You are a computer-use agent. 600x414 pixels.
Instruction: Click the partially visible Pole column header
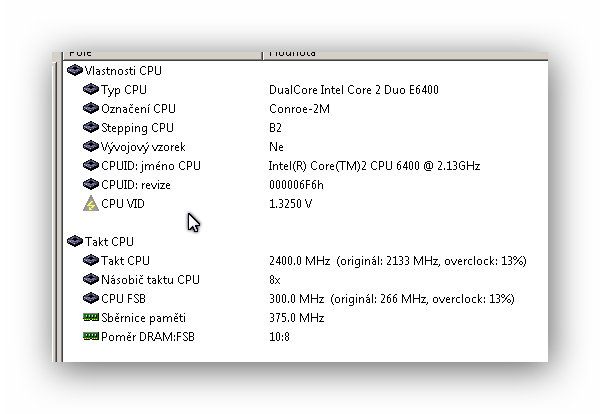[162, 54]
